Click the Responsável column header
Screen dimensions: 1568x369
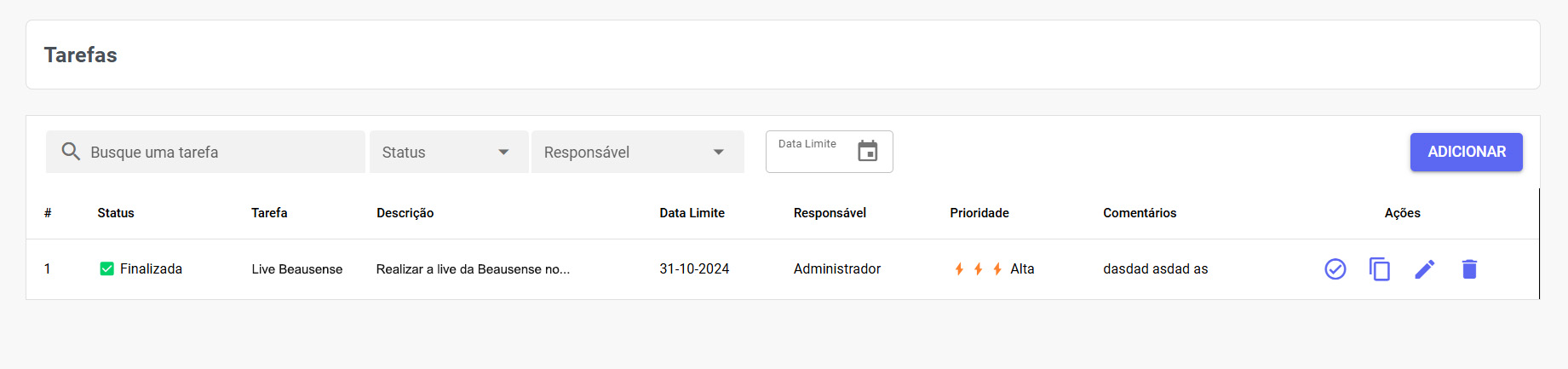click(830, 213)
